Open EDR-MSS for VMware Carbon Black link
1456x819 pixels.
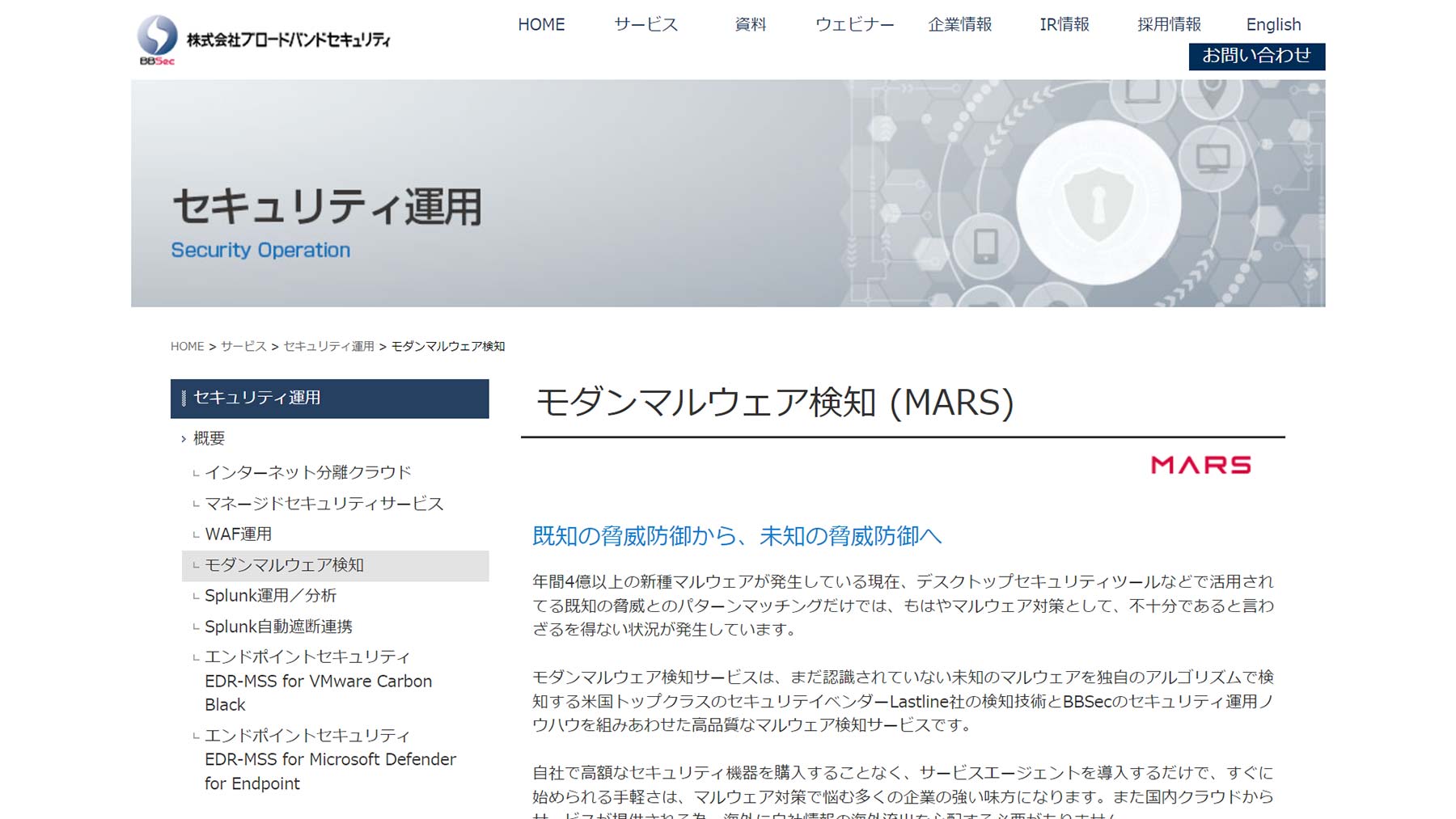[318, 681]
